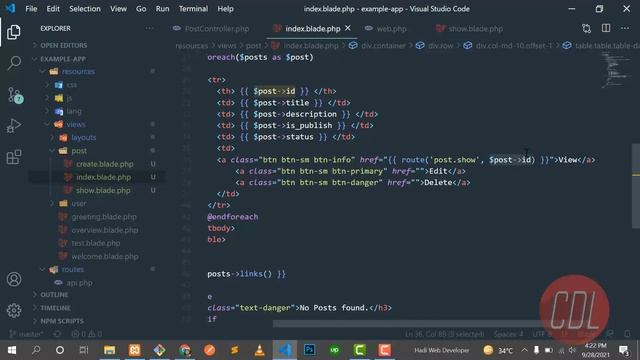Open VLC media player from taskbar
This screenshot has height=360, width=640.
259,350
